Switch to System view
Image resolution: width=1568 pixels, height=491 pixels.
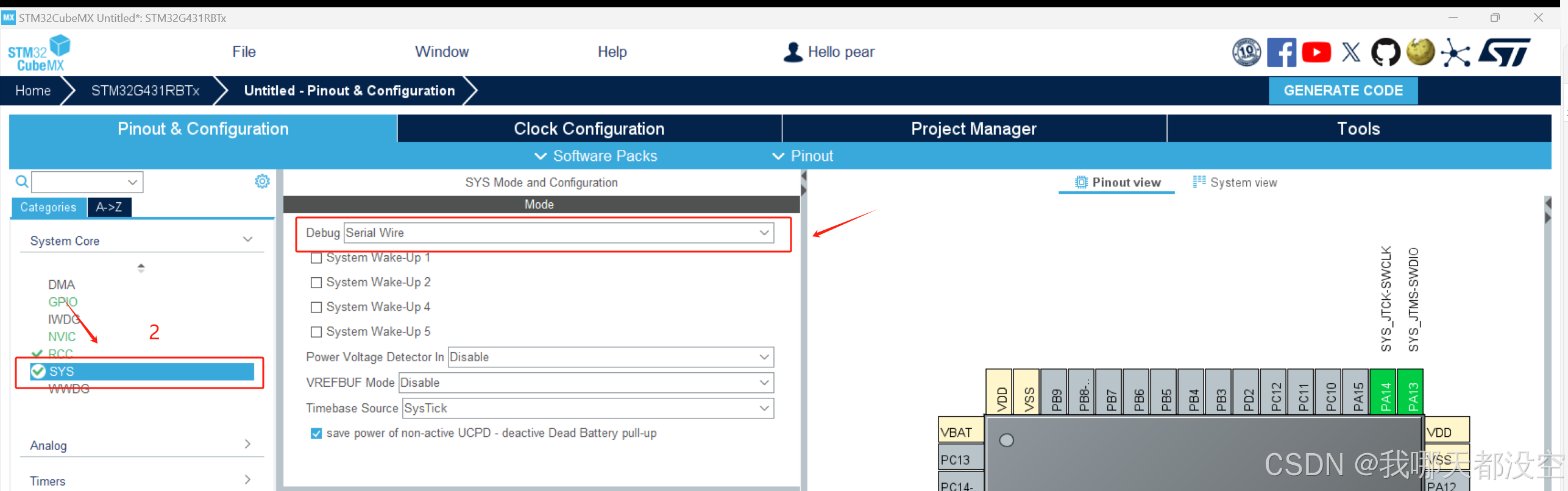click(x=1235, y=182)
